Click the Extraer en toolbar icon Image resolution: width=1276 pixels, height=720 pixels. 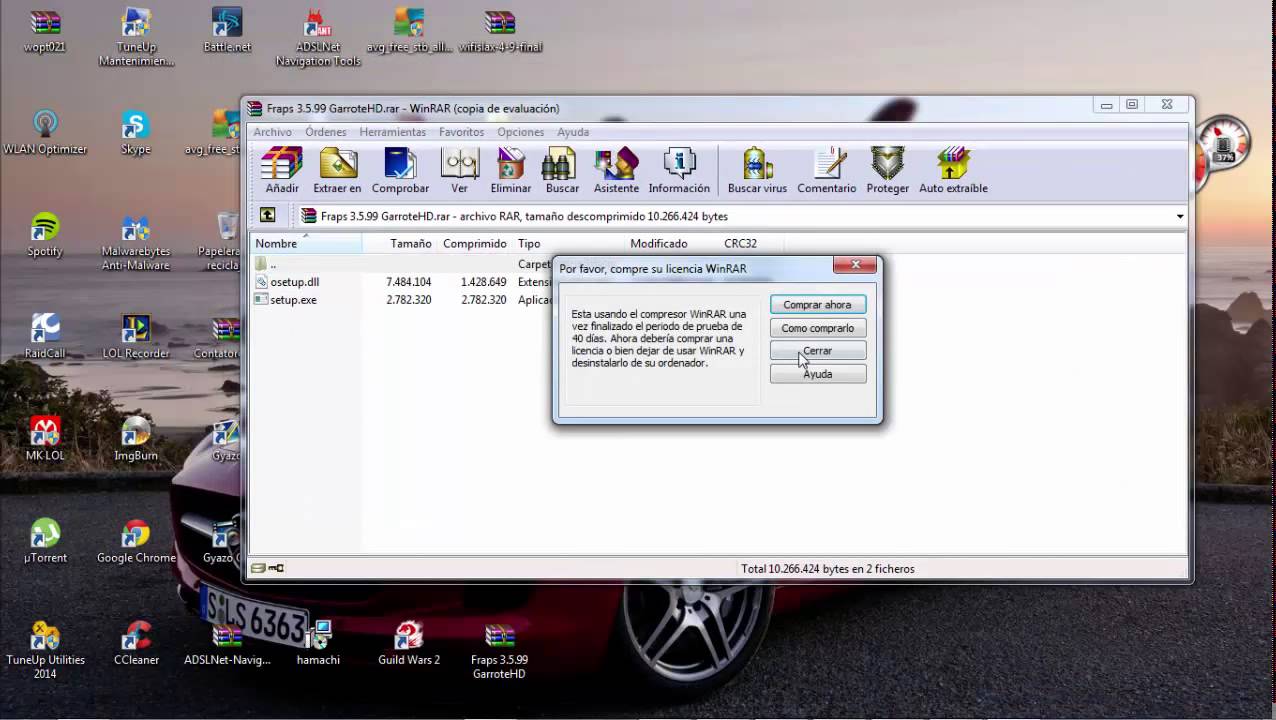click(x=337, y=170)
